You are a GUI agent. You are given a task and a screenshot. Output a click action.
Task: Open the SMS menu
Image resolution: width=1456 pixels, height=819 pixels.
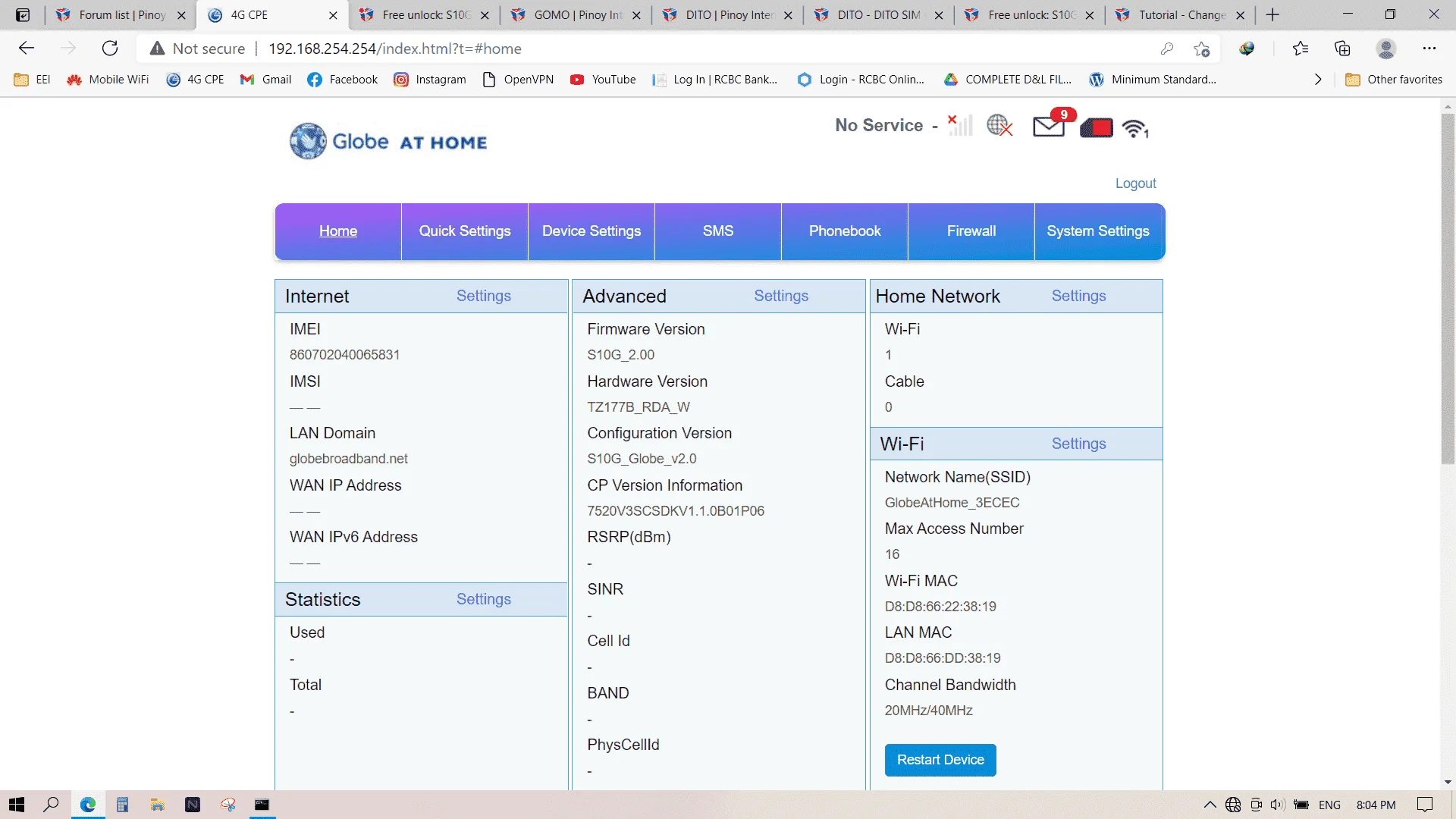718,231
